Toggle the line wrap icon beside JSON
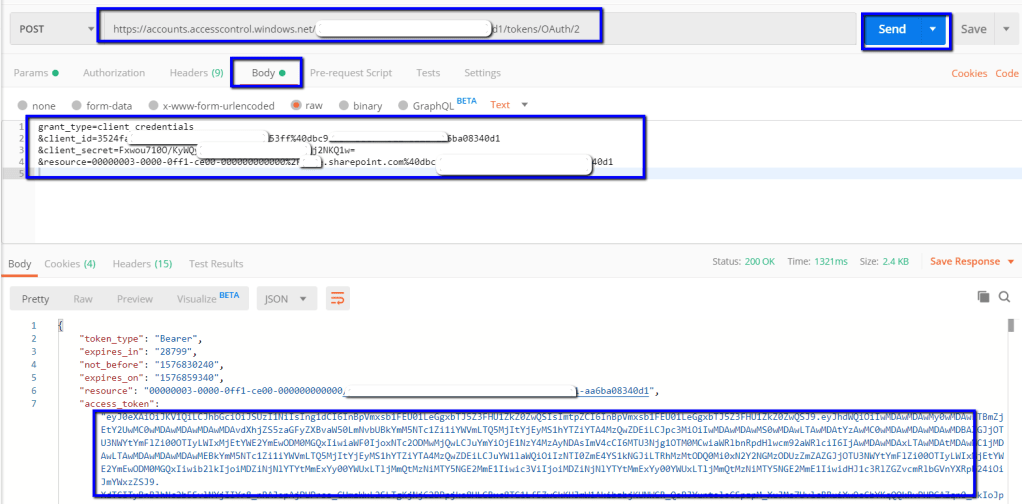 337,298
